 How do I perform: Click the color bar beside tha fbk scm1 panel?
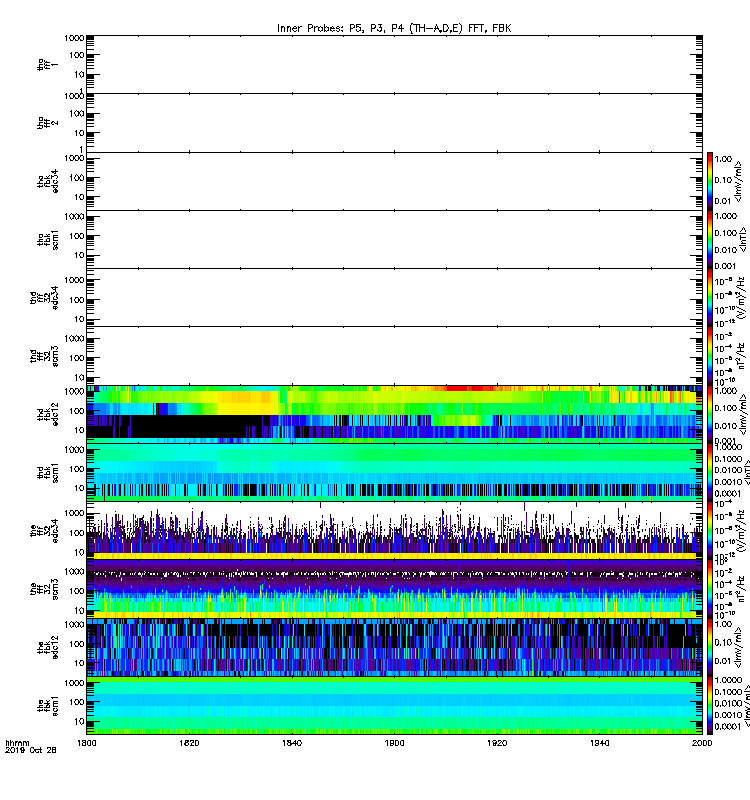[x=710, y=239]
